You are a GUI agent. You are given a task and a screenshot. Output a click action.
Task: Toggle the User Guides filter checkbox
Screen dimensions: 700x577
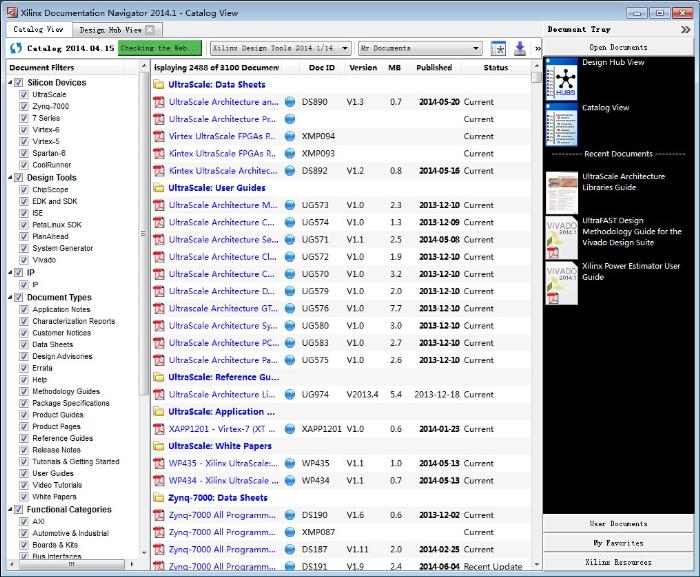click(x=24, y=473)
